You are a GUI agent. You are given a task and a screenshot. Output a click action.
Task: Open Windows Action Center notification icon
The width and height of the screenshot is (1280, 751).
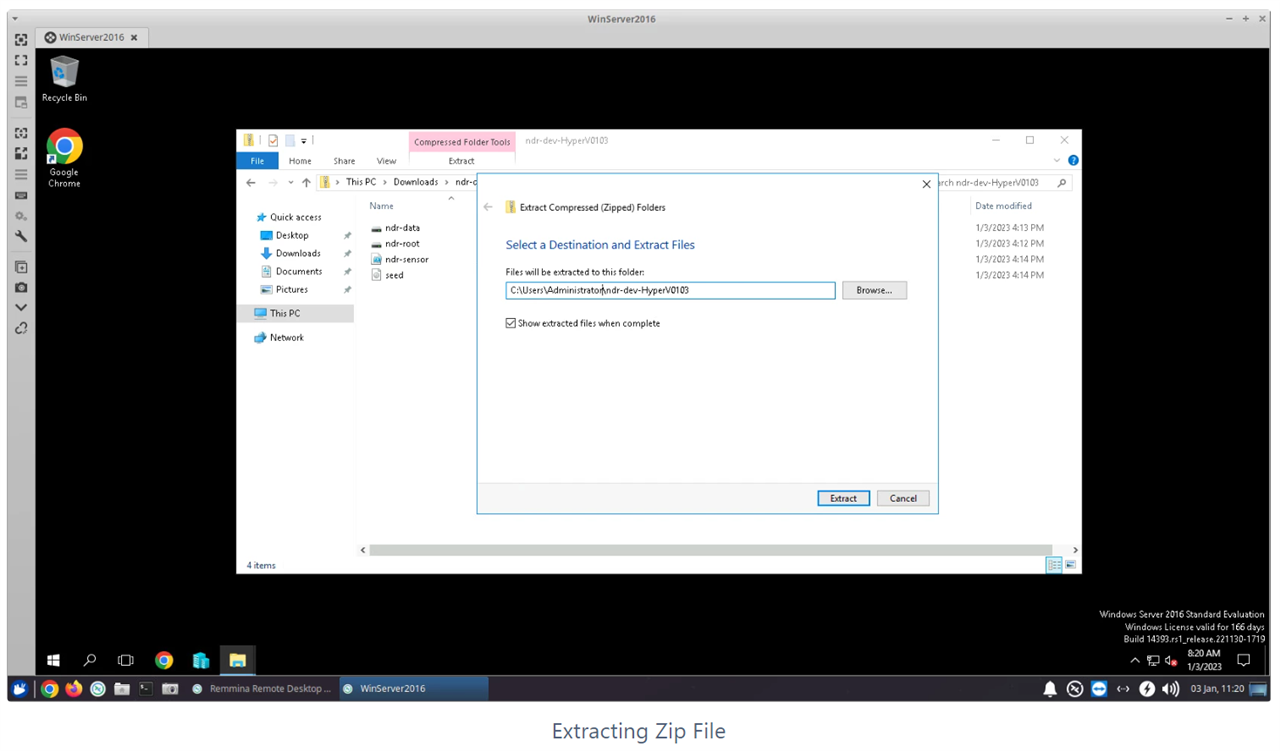(1244, 660)
